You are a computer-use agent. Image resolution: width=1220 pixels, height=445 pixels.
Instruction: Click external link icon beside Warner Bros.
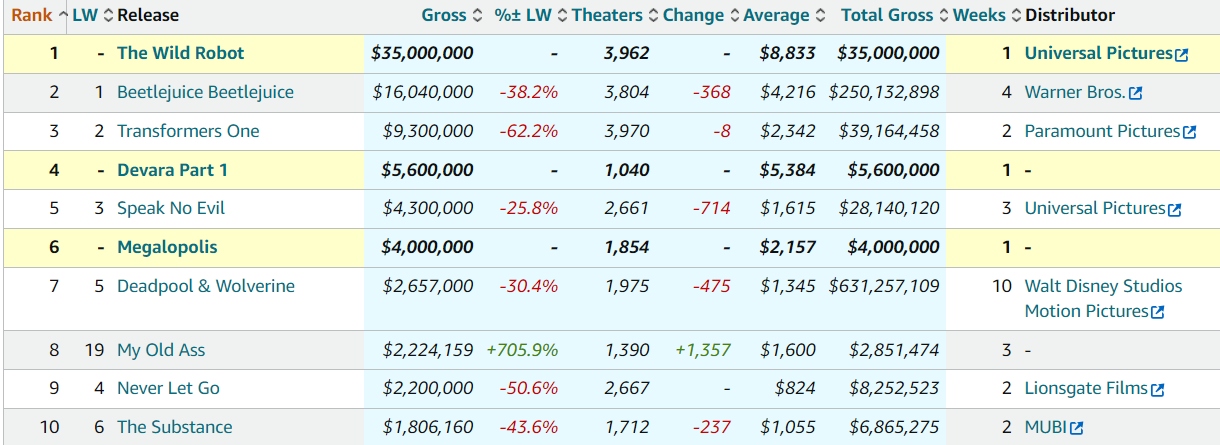(x=1135, y=94)
